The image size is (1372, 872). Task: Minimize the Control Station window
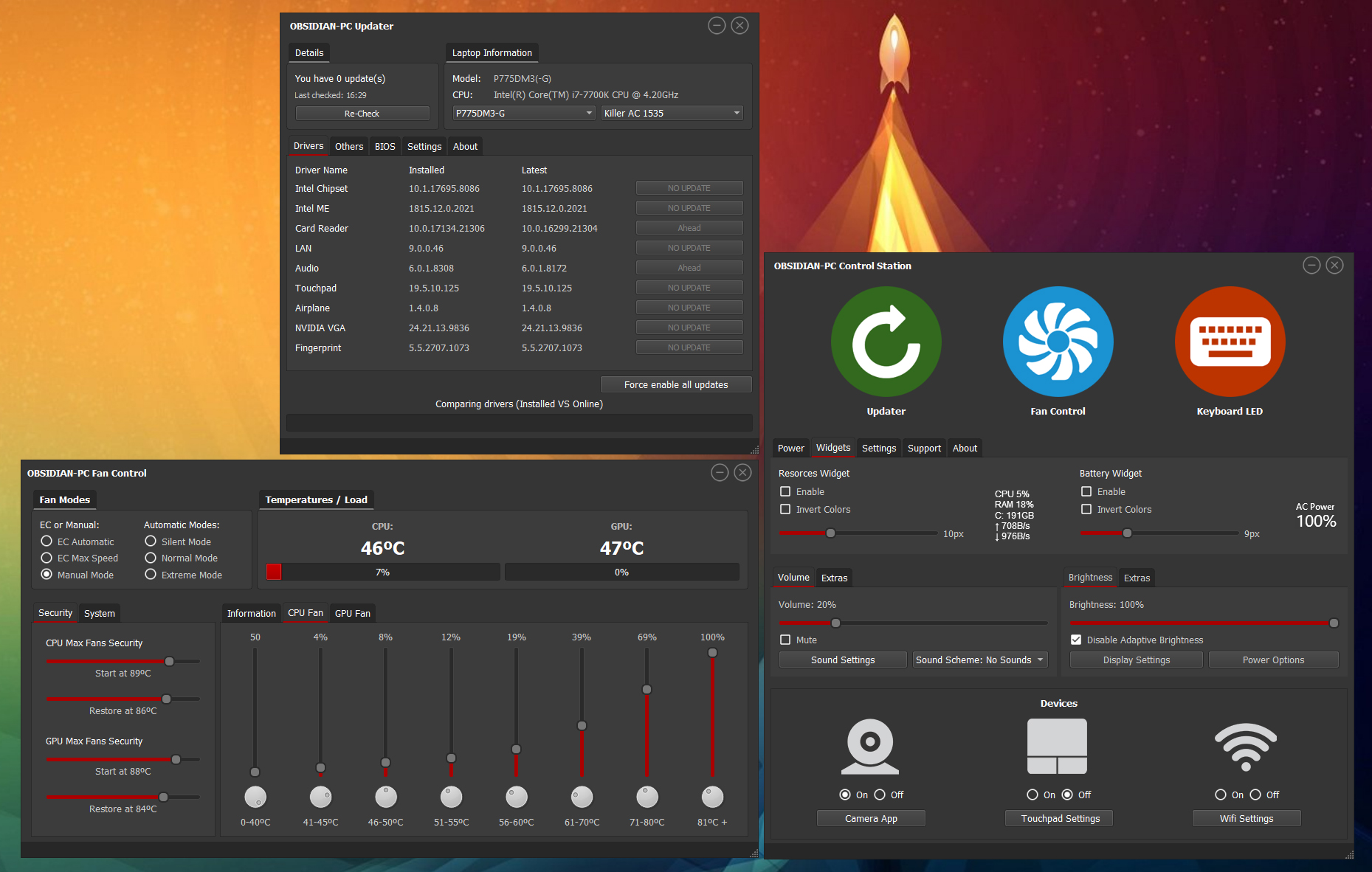click(x=1311, y=266)
